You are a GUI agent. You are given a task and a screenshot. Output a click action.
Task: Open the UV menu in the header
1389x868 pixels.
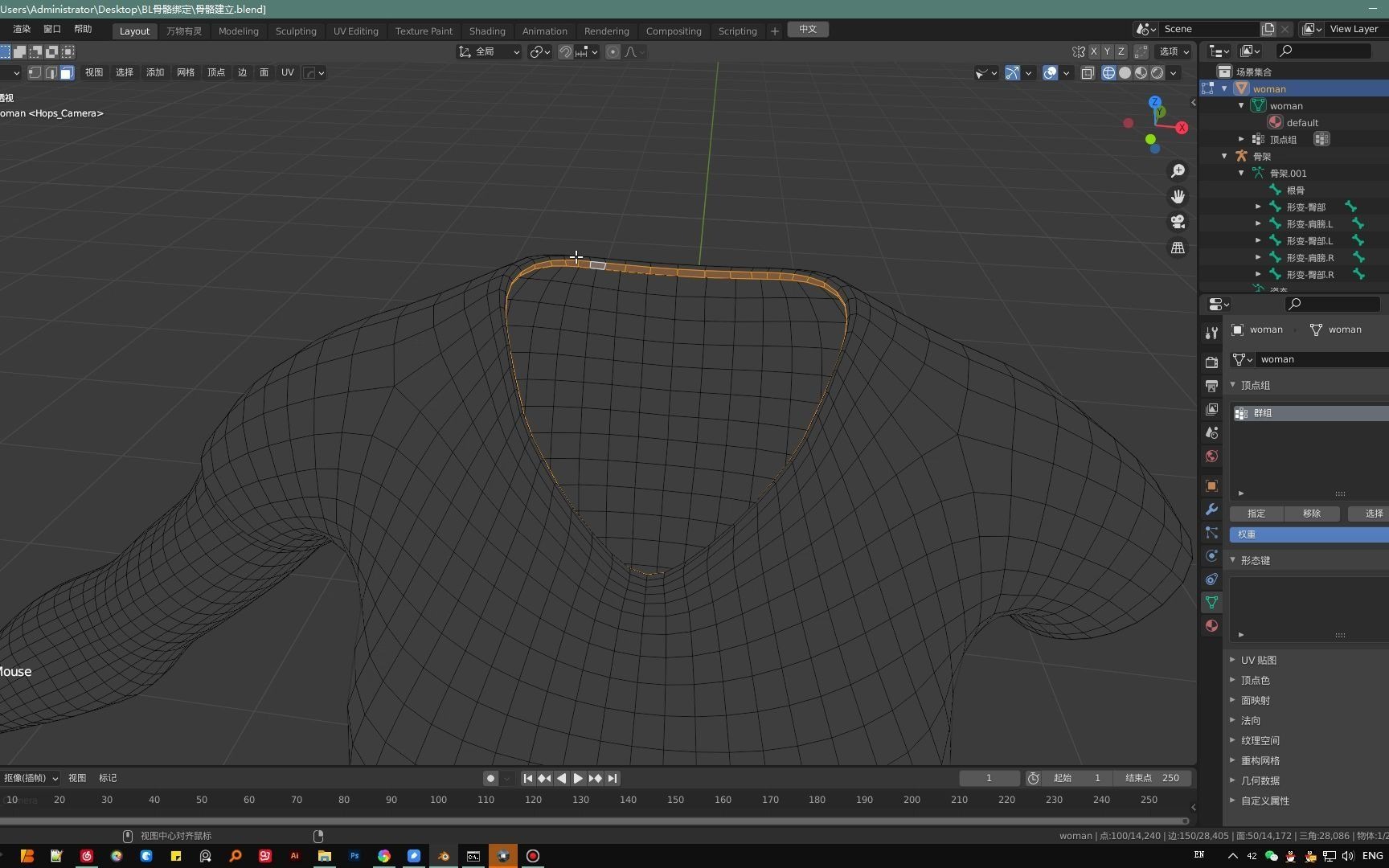click(x=287, y=72)
